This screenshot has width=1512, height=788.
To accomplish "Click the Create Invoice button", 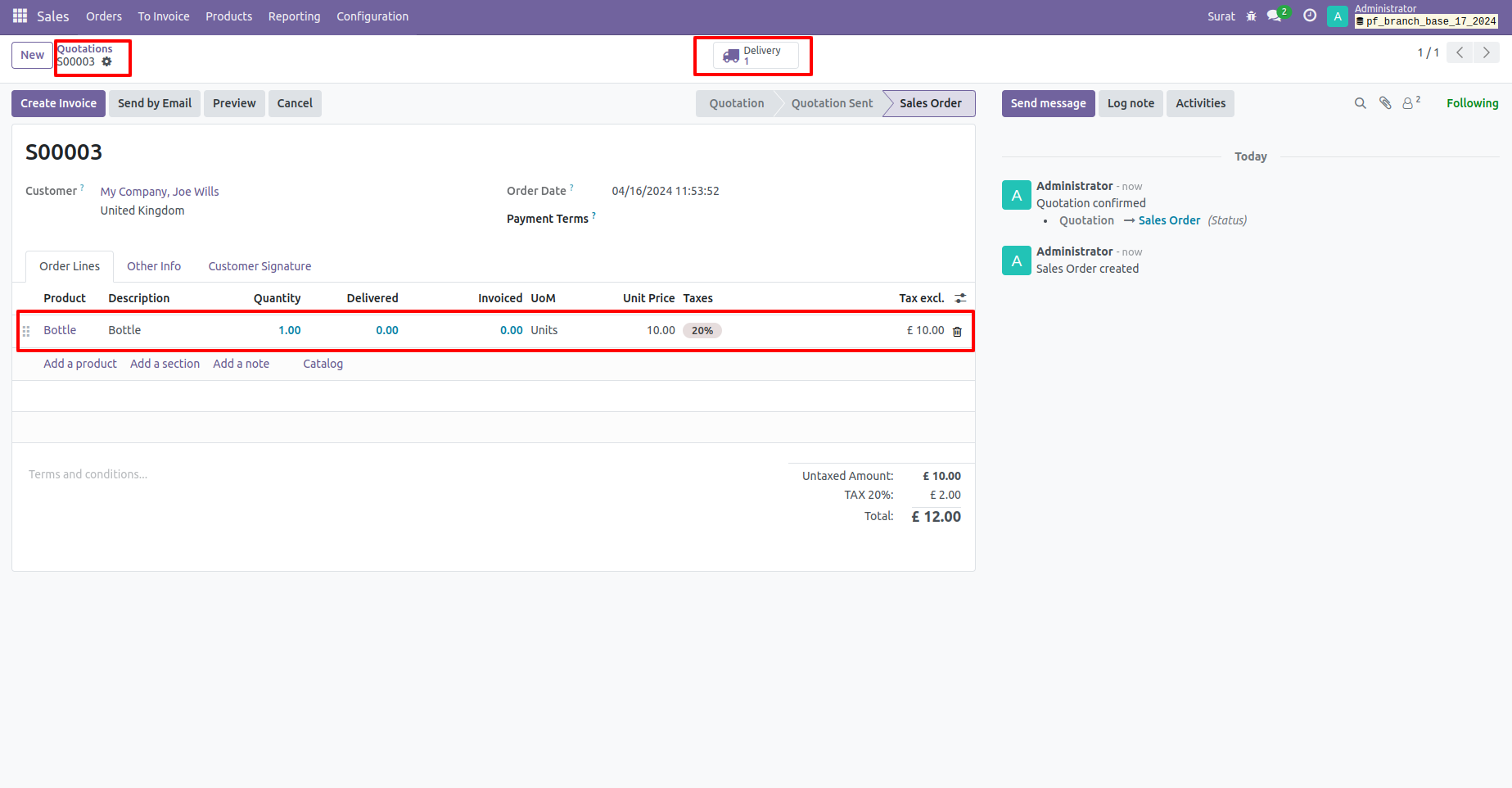I will (x=58, y=103).
